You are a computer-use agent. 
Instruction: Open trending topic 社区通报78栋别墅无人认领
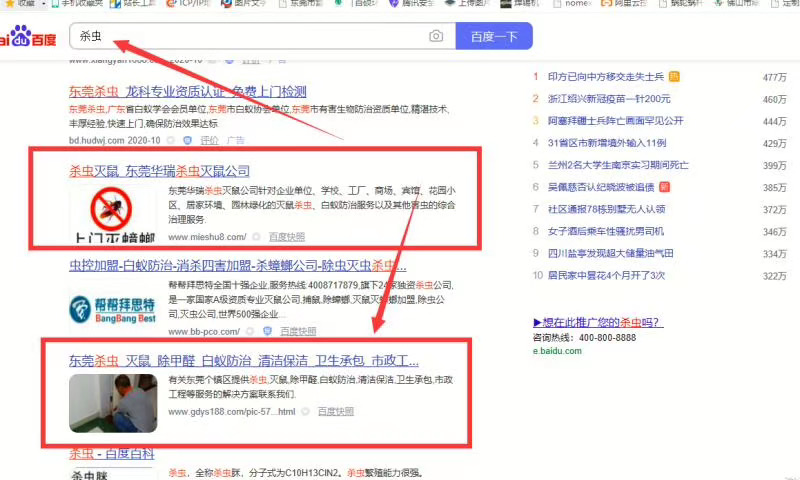607,209
